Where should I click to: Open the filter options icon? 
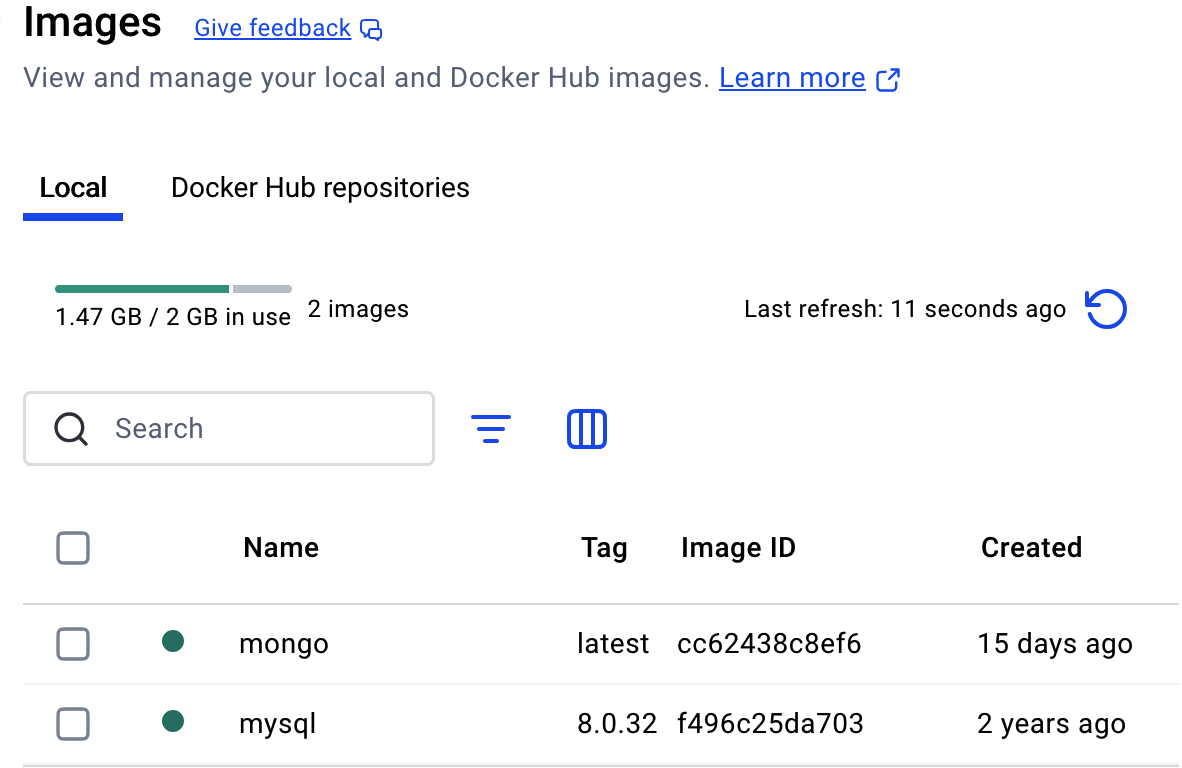click(x=490, y=429)
